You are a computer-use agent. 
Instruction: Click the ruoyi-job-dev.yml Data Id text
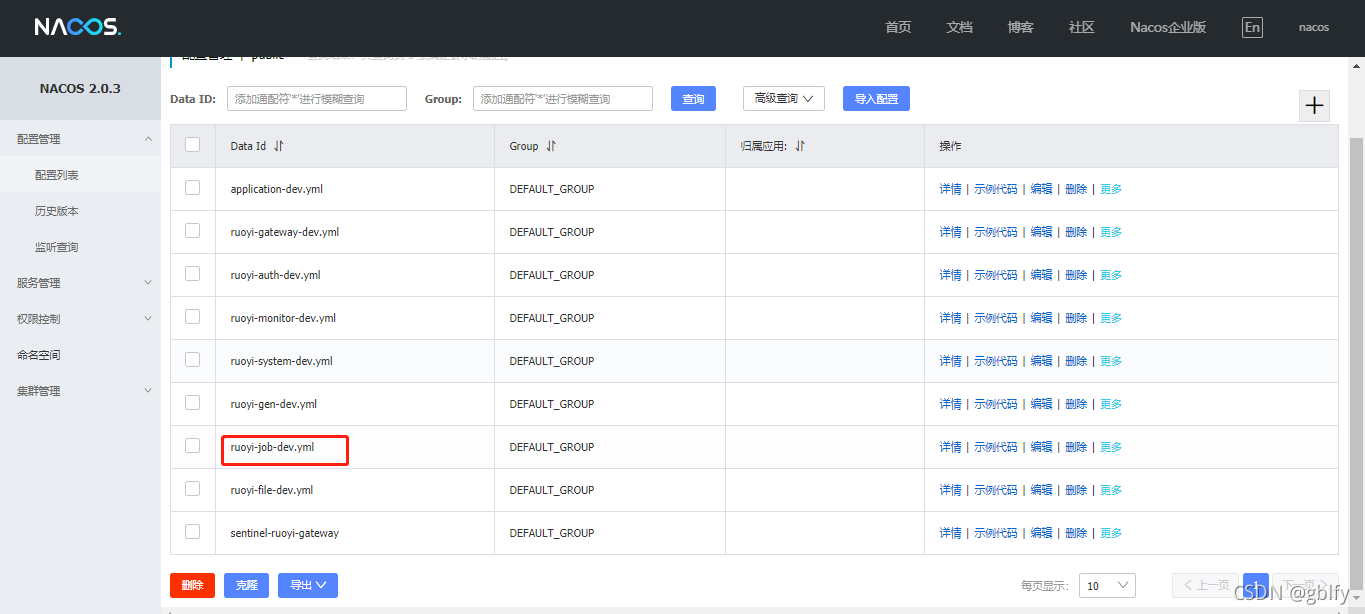(272, 447)
